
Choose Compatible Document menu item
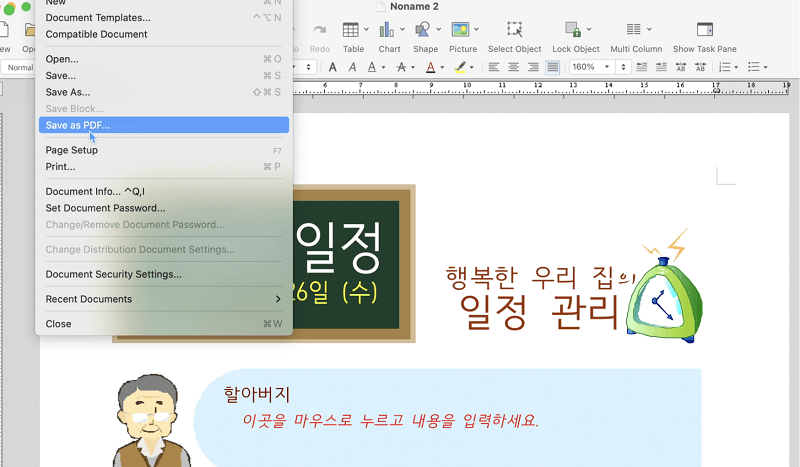164,34
